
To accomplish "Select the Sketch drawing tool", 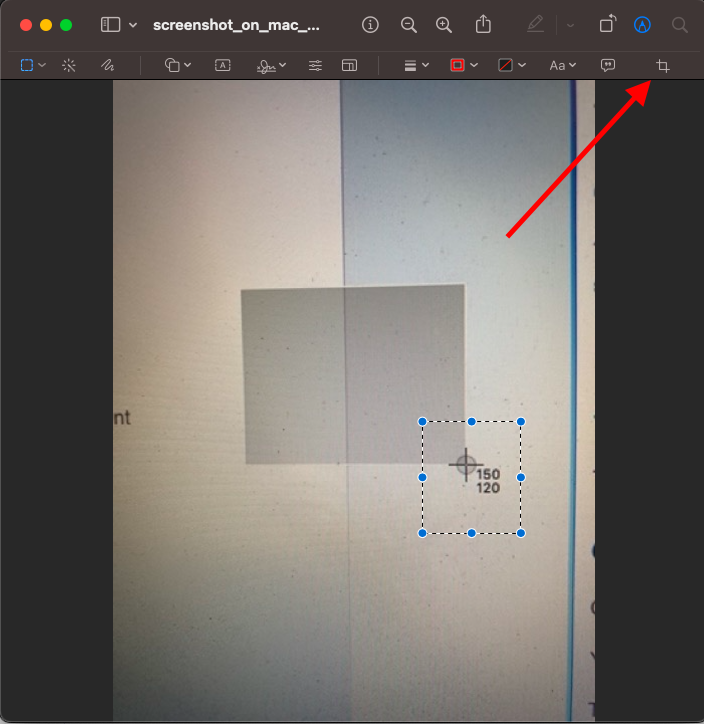I will 108,65.
